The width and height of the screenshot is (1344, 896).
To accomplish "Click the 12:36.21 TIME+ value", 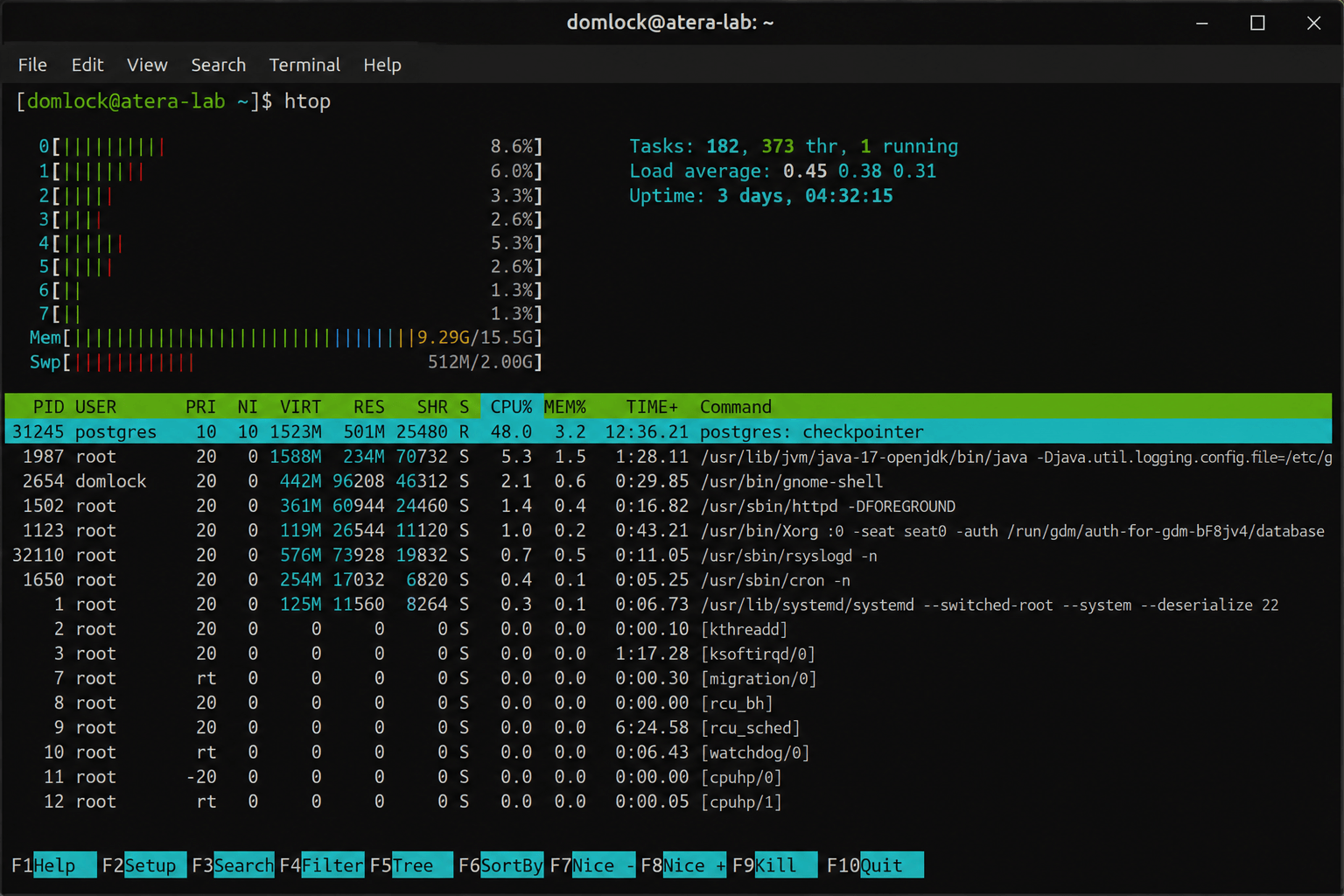I will tap(647, 431).
